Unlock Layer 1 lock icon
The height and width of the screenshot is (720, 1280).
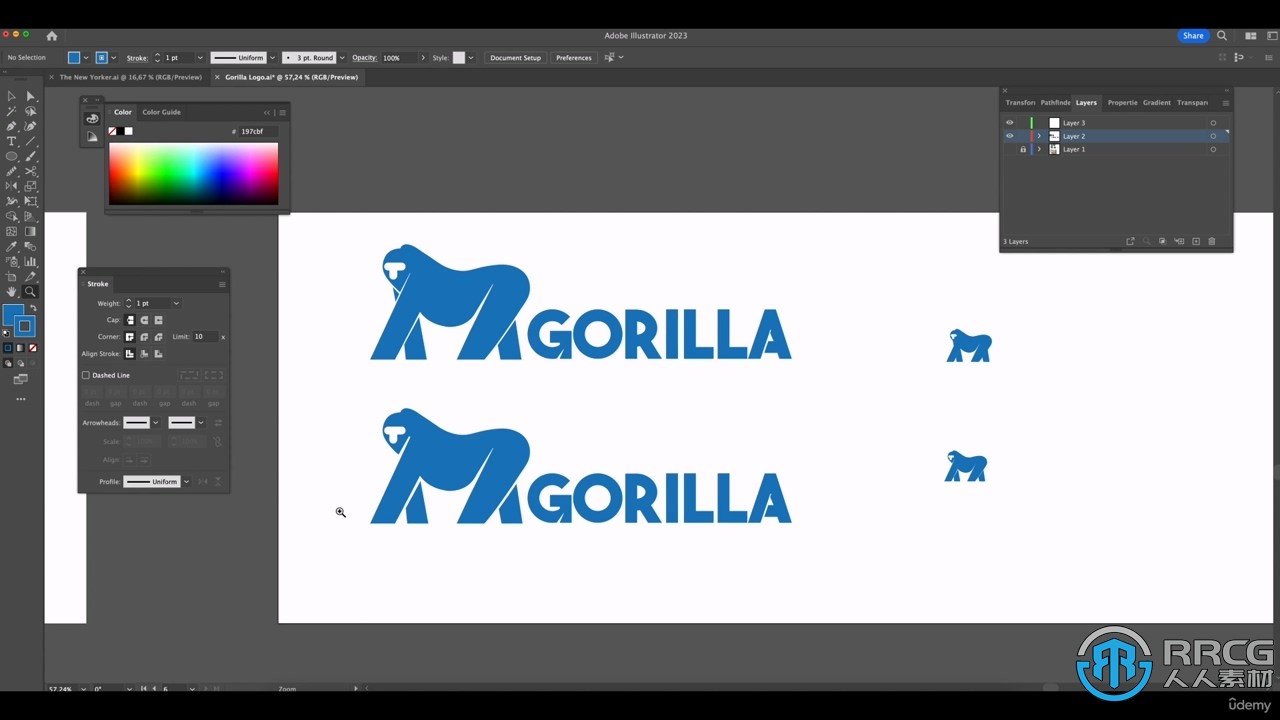click(1023, 149)
